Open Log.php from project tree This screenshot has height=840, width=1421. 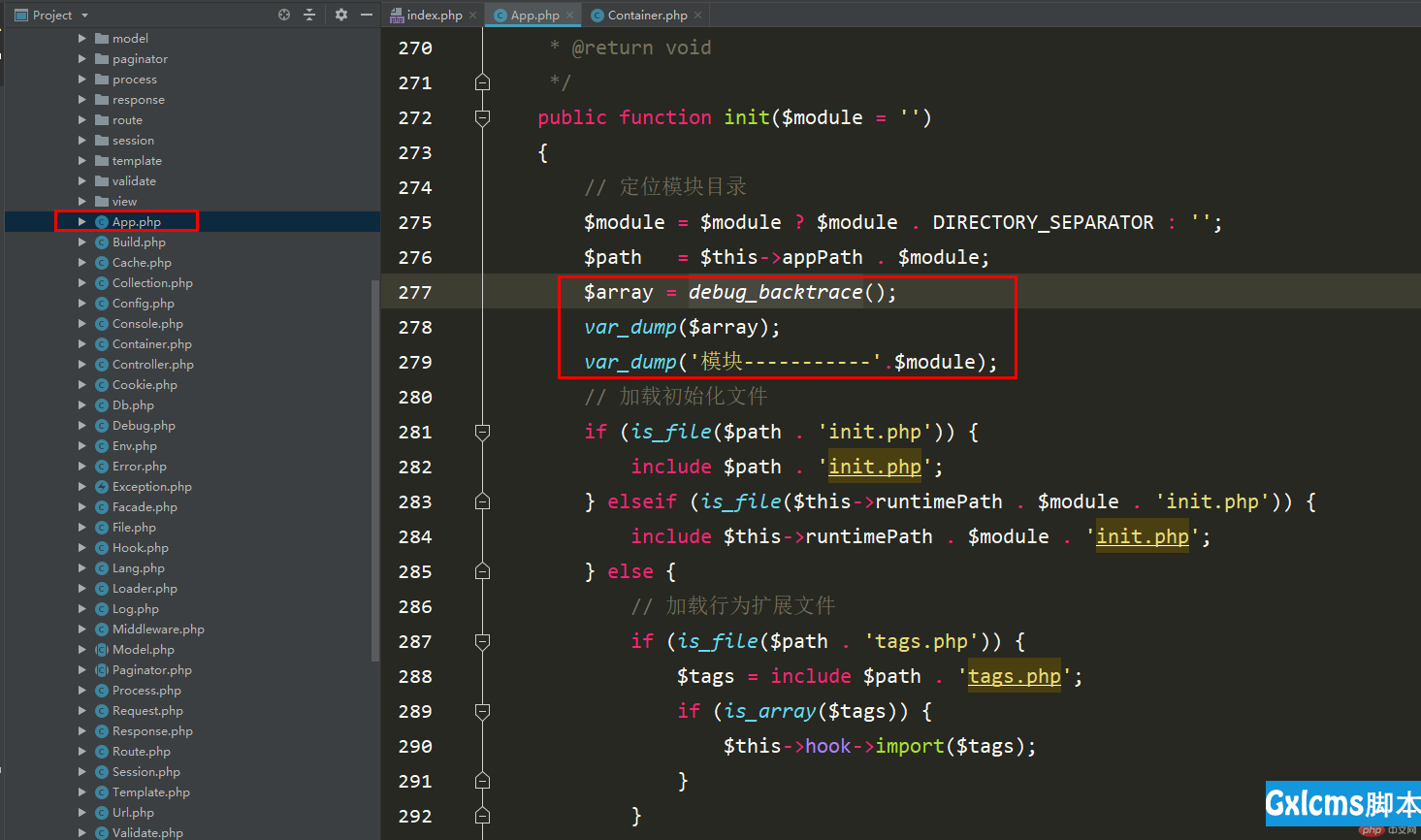136,609
